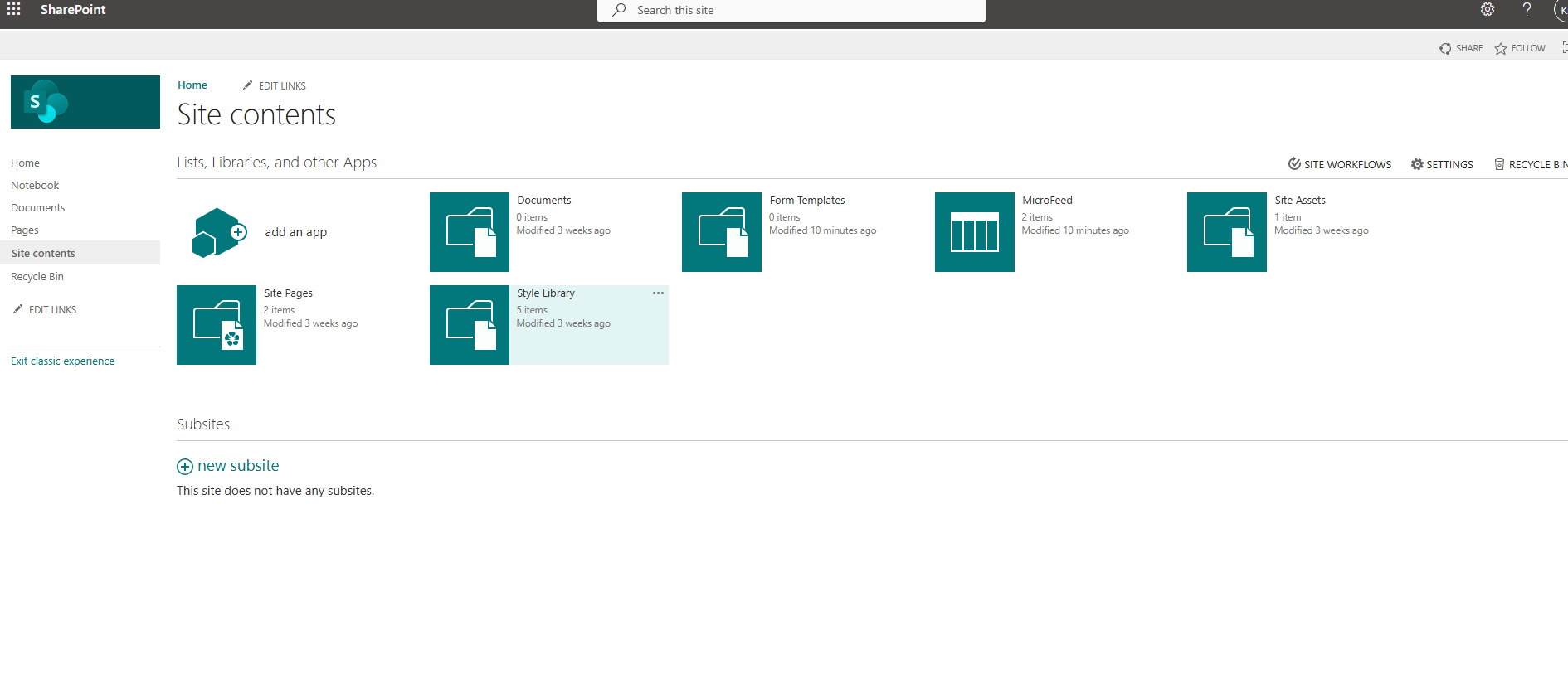Open the app launcher waffle icon
1568x684 pixels.
(x=14, y=9)
